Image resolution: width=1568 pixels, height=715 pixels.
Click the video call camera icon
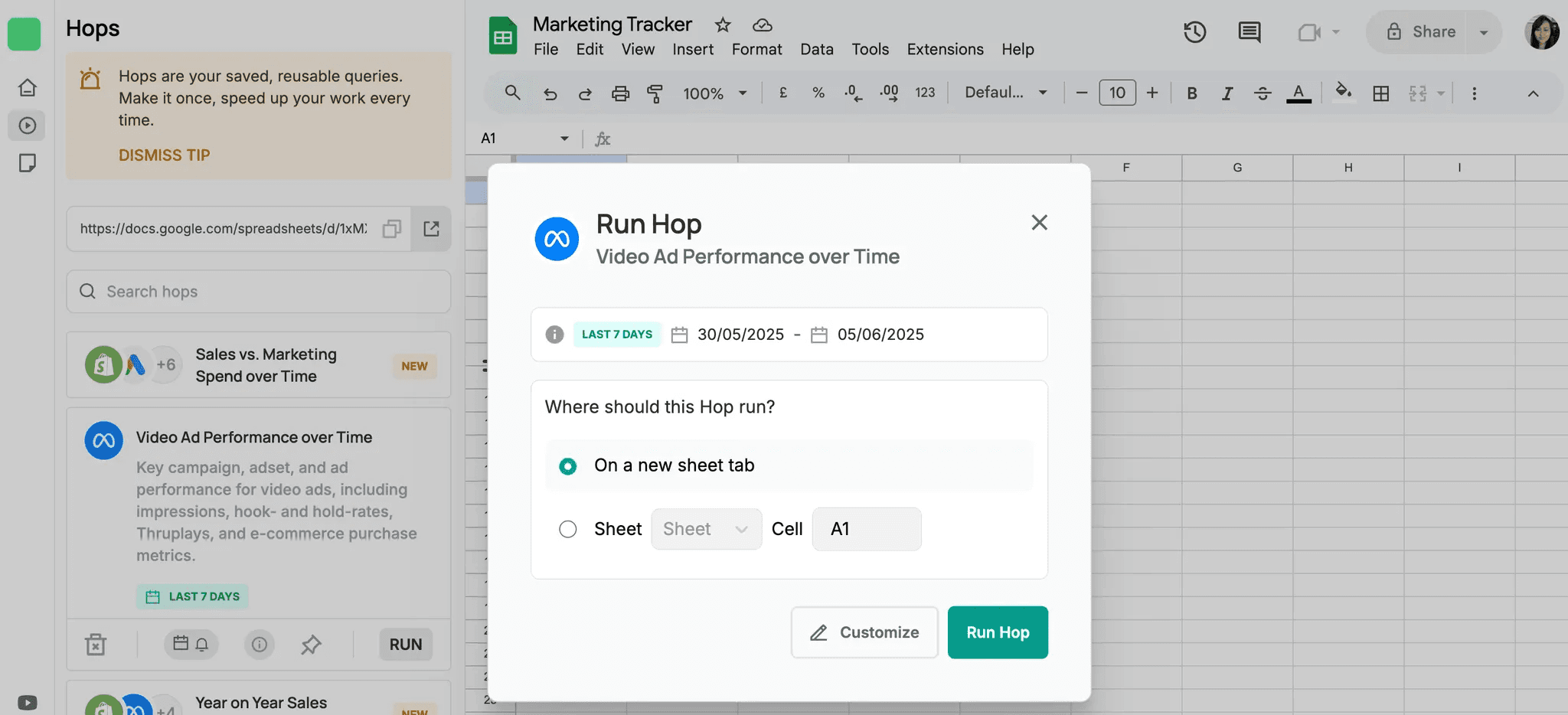tap(1309, 32)
